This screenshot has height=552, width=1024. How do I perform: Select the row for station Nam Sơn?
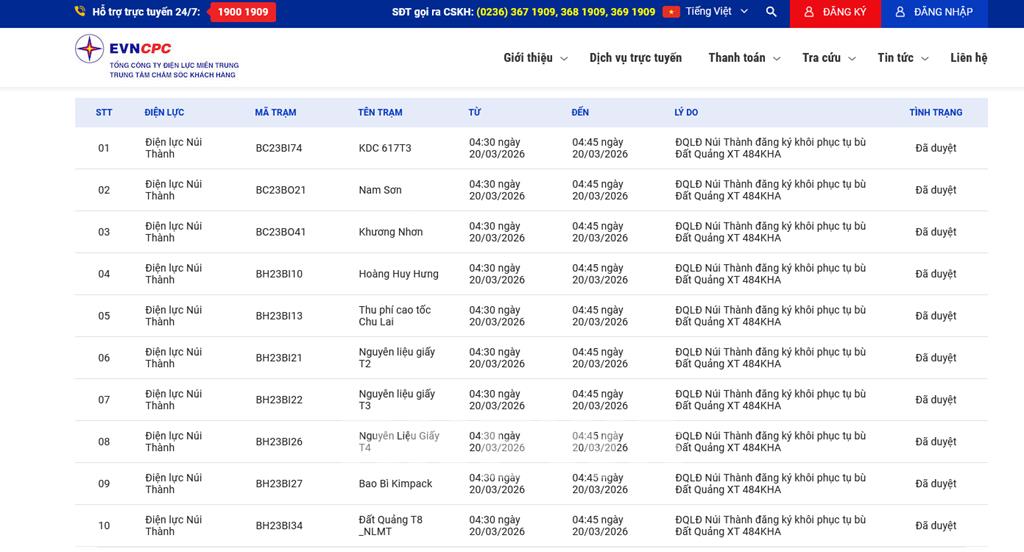[x=380, y=190]
